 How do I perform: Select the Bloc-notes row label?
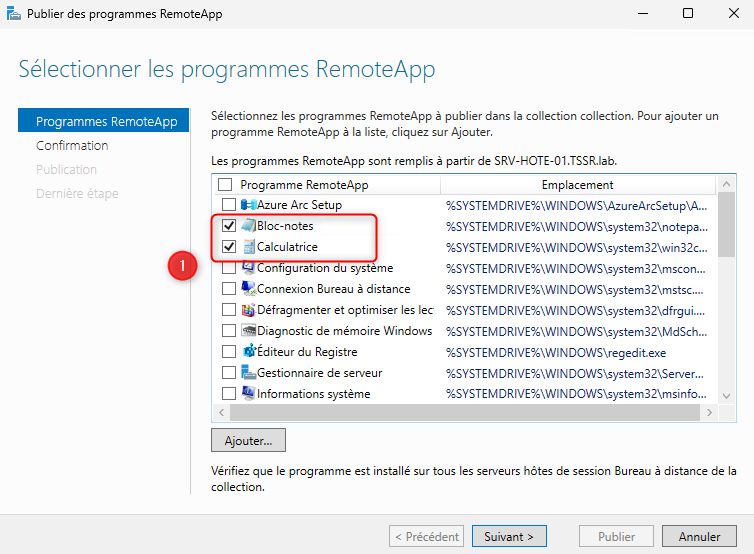point(285,226)
